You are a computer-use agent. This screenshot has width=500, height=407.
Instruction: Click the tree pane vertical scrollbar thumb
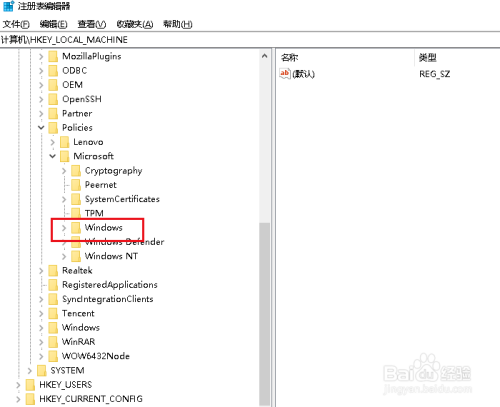[265, 313]
